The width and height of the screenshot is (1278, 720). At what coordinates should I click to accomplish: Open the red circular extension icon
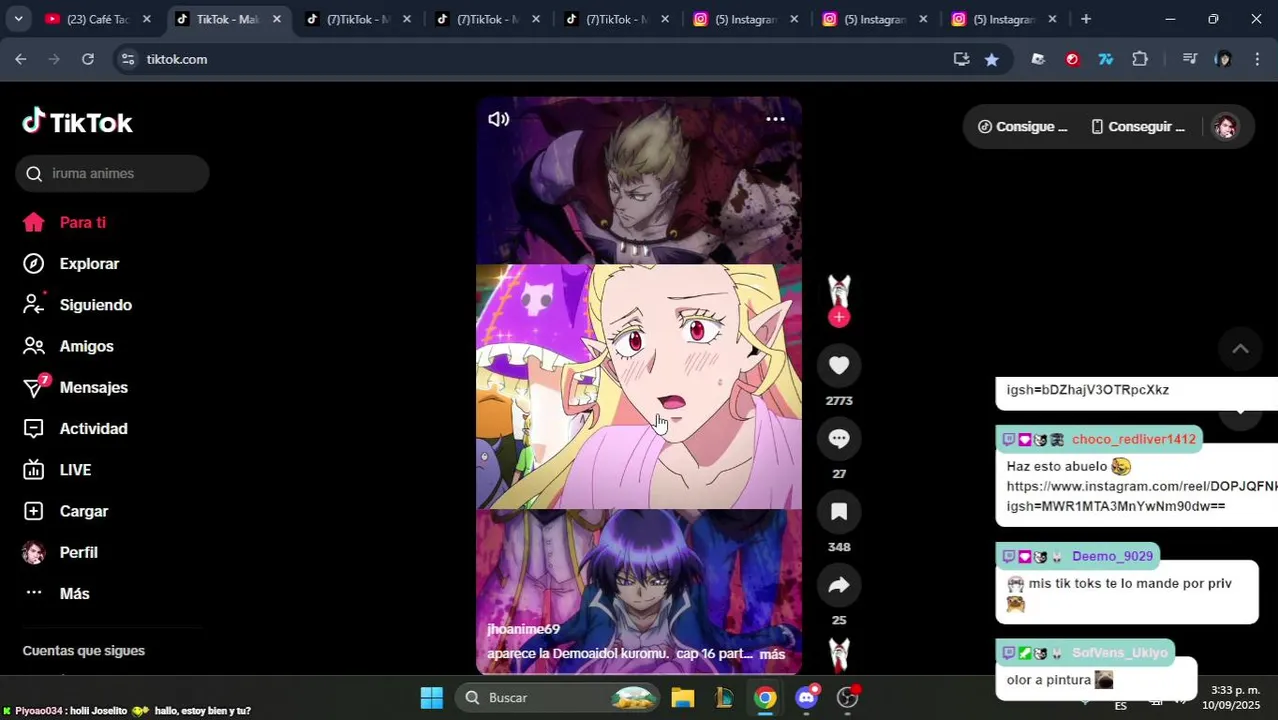(x=1072, y=59)
